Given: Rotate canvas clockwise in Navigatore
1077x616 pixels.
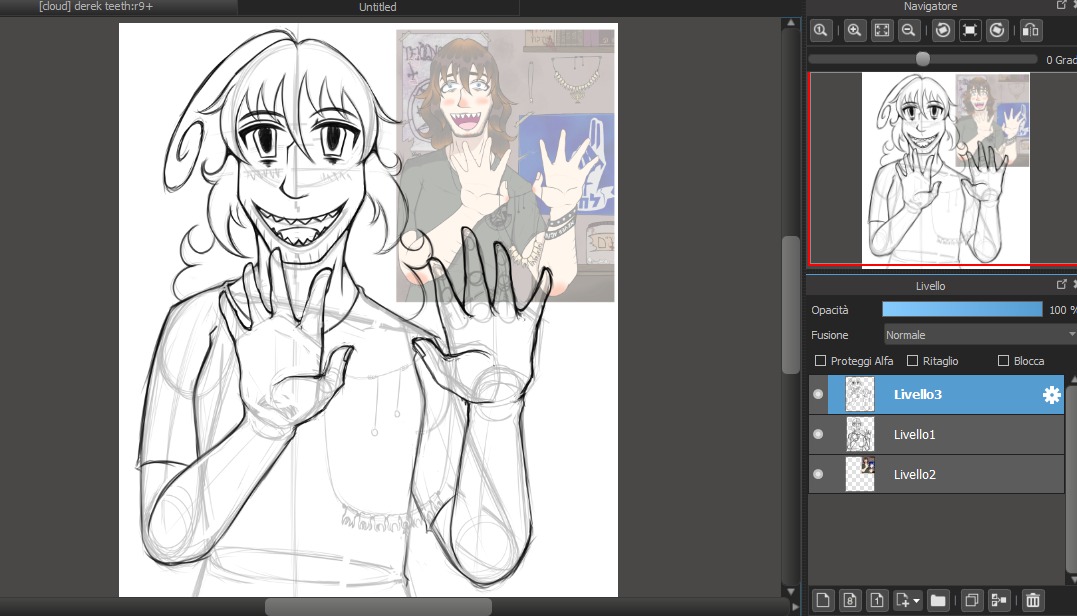Looking at the screenshot, I should point(997,30).
